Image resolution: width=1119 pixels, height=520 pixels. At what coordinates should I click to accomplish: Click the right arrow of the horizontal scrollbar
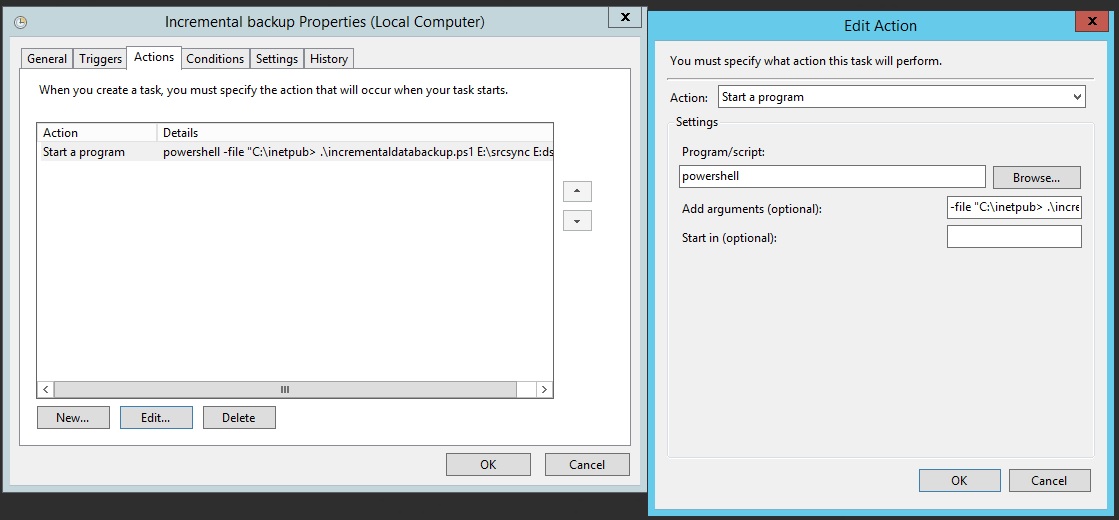pos(545,389)
